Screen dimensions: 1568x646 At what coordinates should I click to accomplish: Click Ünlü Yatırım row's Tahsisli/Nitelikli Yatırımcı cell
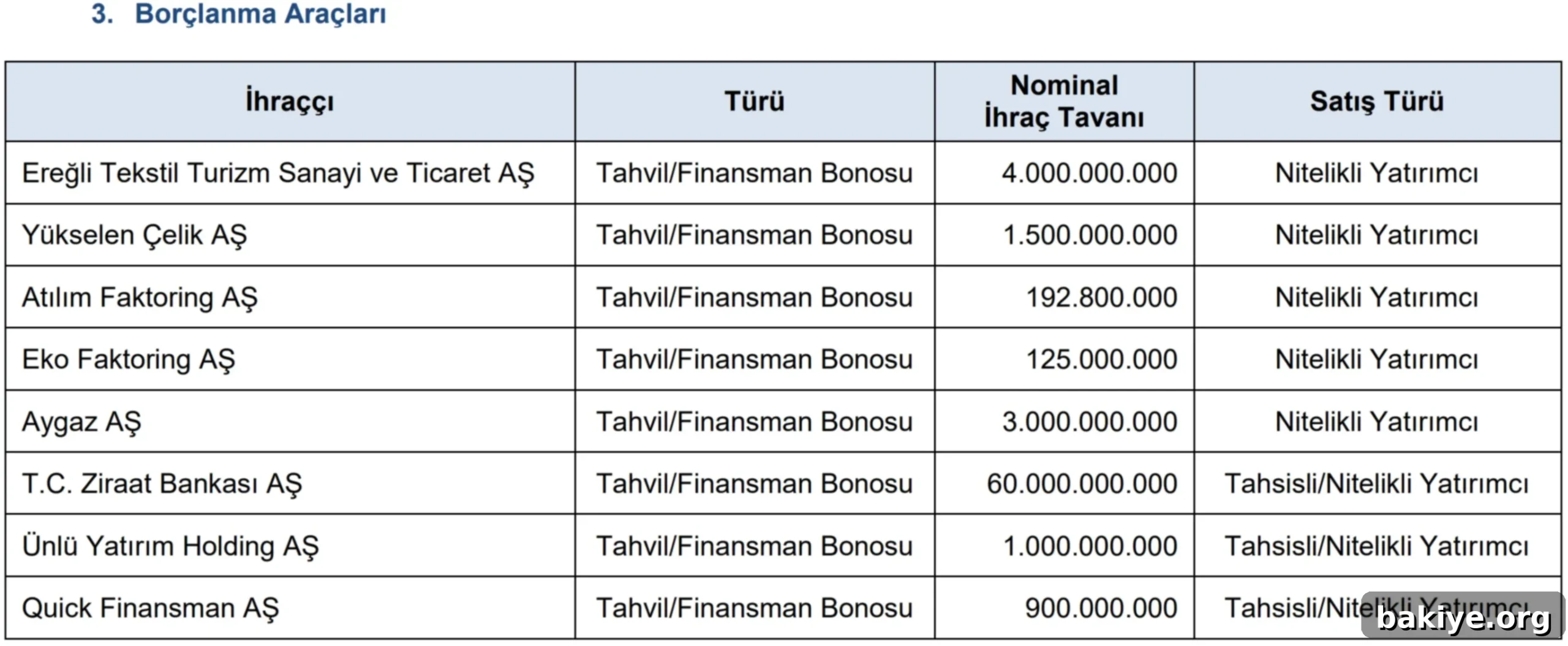(1378, 545)
